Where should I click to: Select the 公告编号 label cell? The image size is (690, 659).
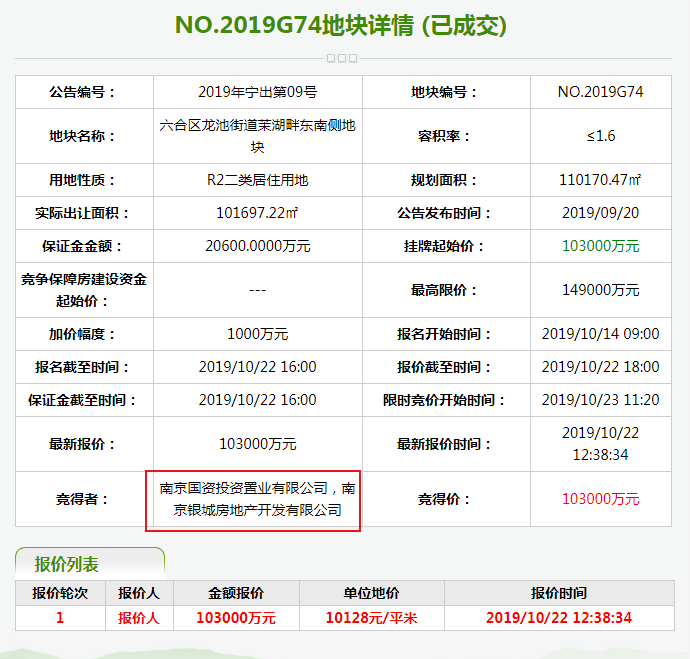click(84, 92)
